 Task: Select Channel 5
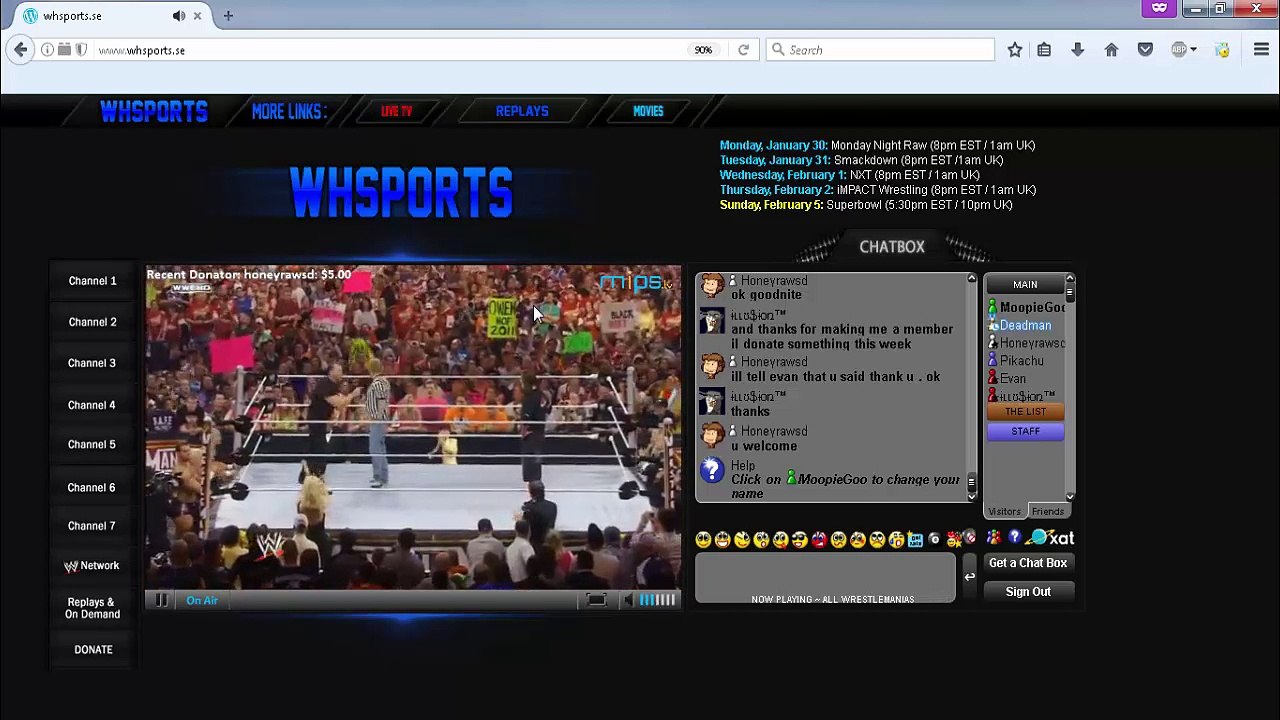click(x=92, y=444)
